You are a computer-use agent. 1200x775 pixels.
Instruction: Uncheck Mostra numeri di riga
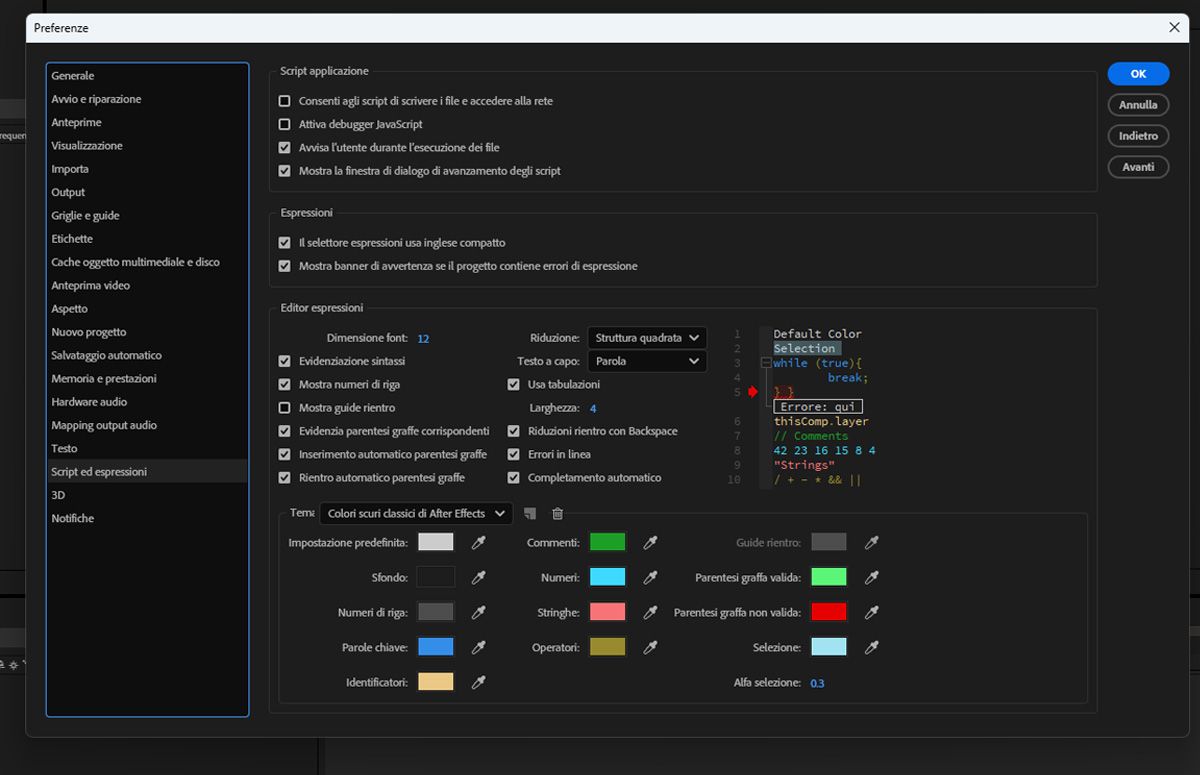[285, 384]
